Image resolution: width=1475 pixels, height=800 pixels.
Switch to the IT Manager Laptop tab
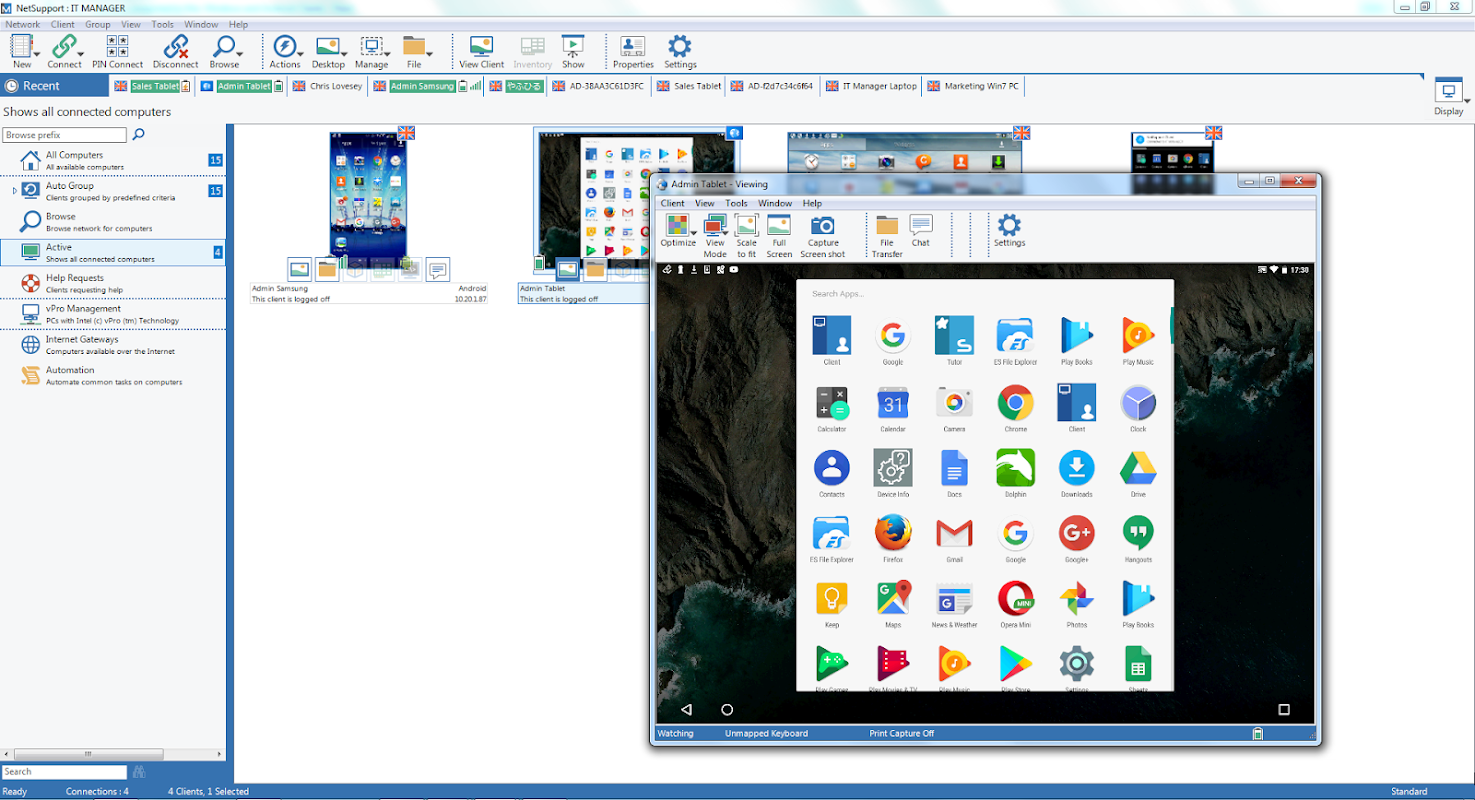tap(870, 86)
